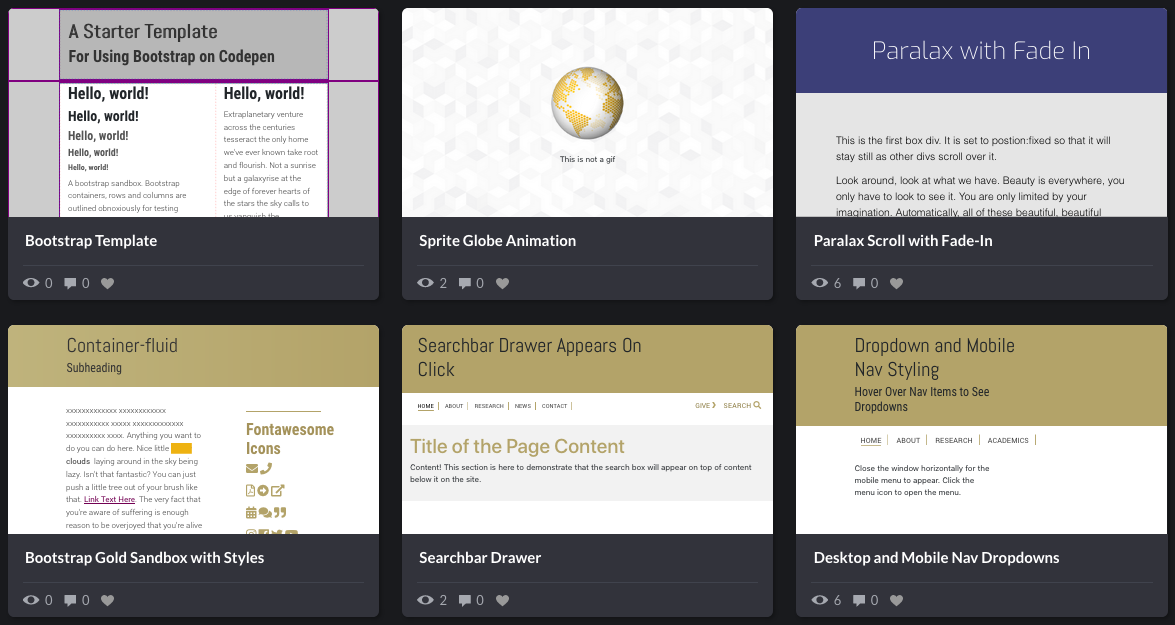Click the heart on Paralax Scroll with Fade-In

pos(896,283)
